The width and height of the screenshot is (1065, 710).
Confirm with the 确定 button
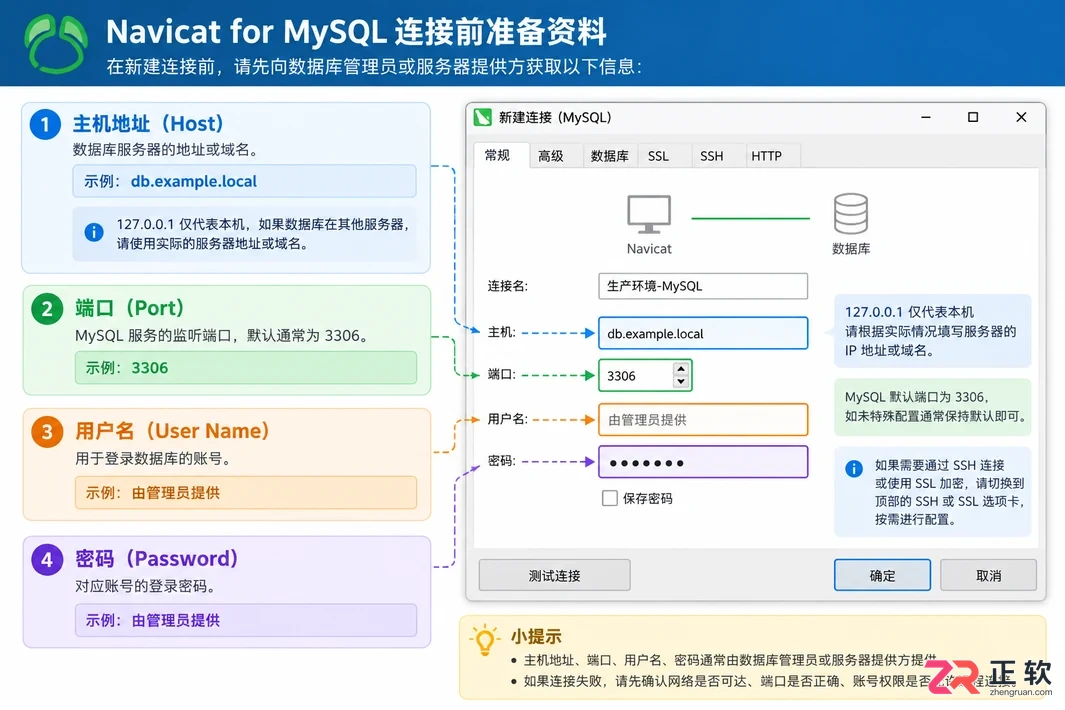(x=882, y=575)
